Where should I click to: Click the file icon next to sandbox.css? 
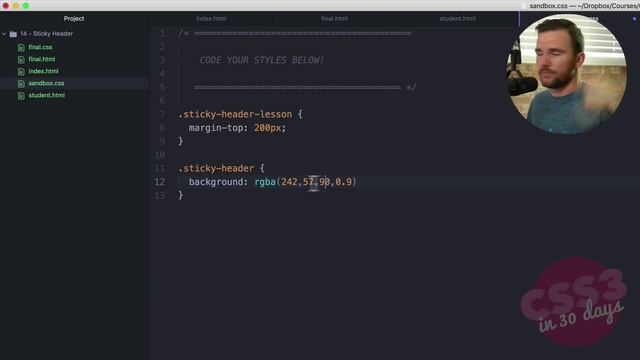coord(21,84)
